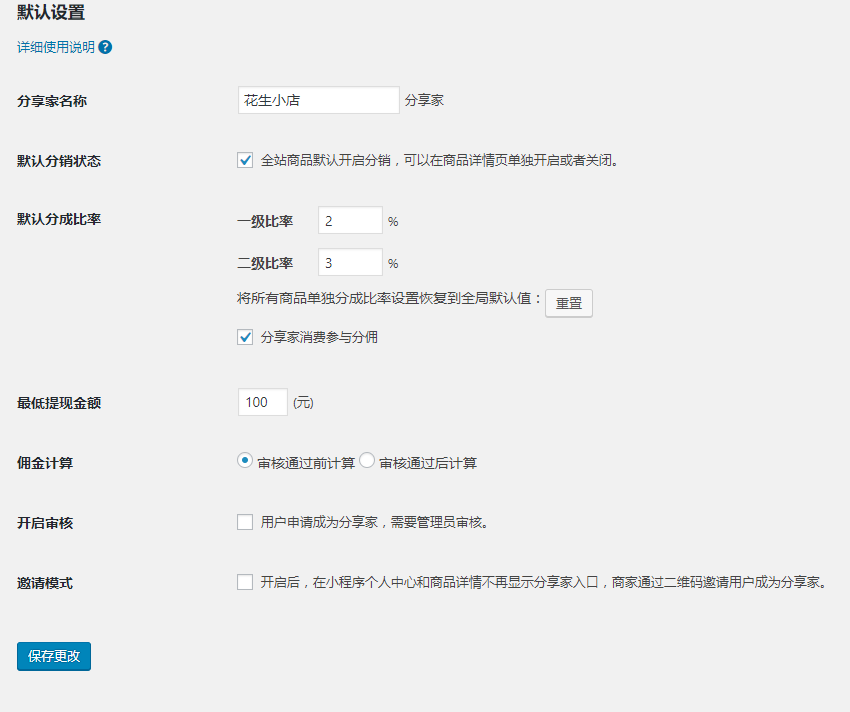Click the 默认设置 page heading
This screenshot has width=850, height=712.
(51, 13)
